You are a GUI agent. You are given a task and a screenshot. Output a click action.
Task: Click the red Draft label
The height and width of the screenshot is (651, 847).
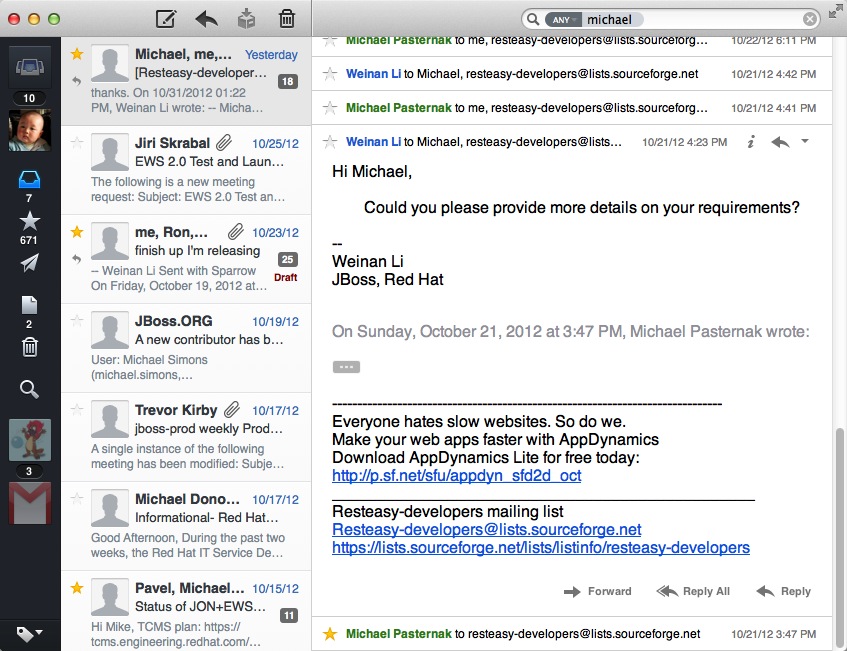click(x=286, y=278)
